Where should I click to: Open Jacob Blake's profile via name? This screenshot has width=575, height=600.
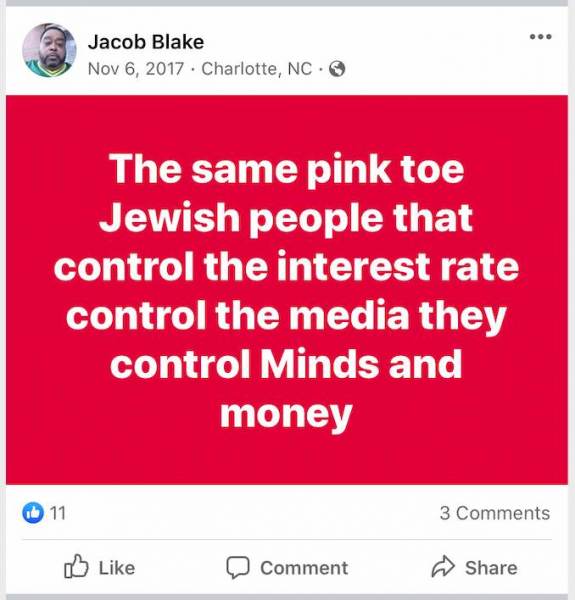click(146, 42)
